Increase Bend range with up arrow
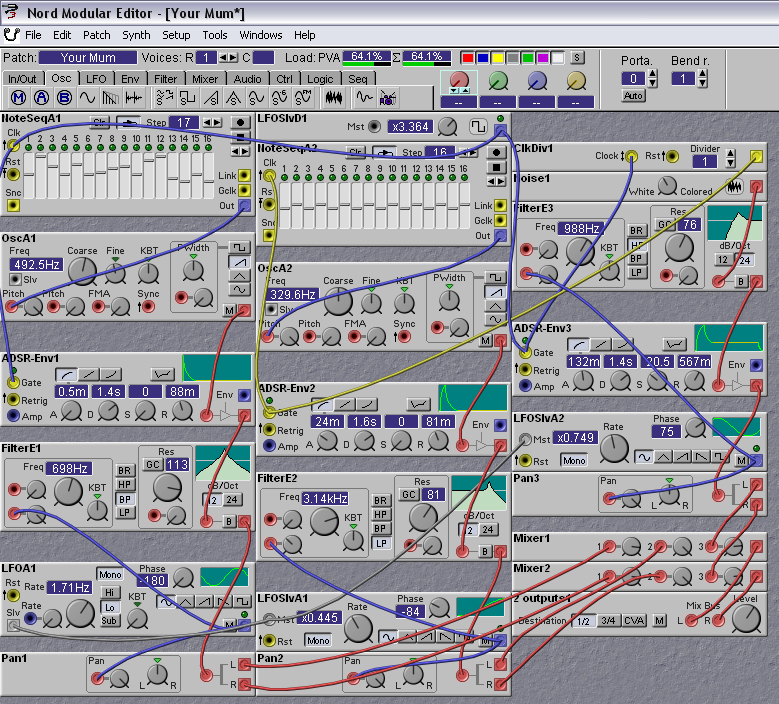Viewport: 779px width, 704px height. [702, 74]
